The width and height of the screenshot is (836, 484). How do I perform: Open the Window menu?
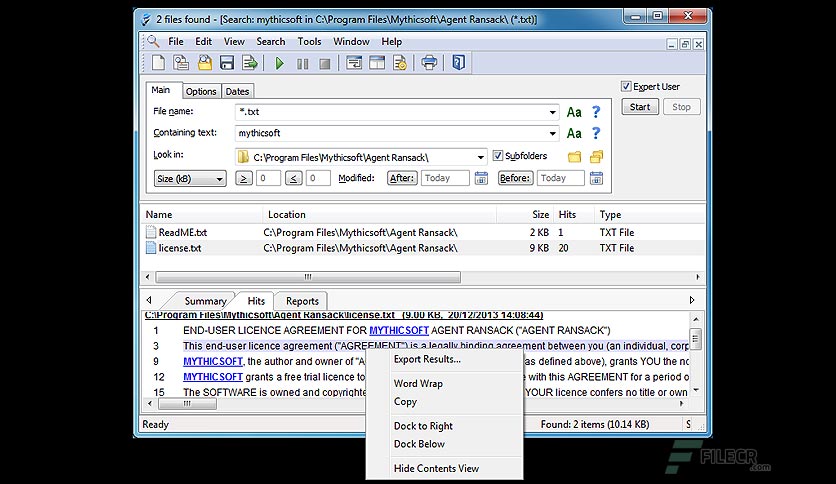351,42
